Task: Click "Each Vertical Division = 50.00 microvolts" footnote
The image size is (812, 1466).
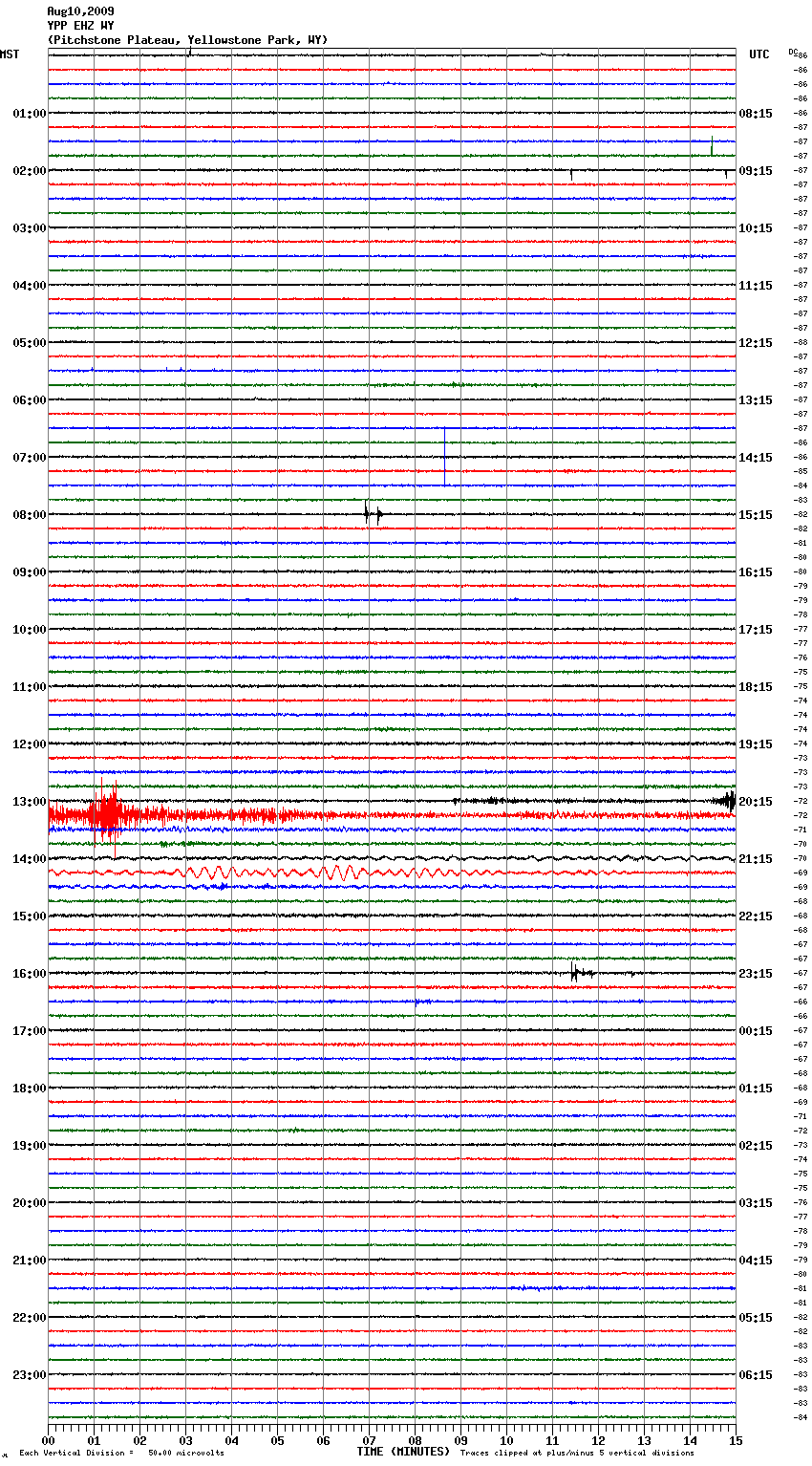Action: [122, 1454]
